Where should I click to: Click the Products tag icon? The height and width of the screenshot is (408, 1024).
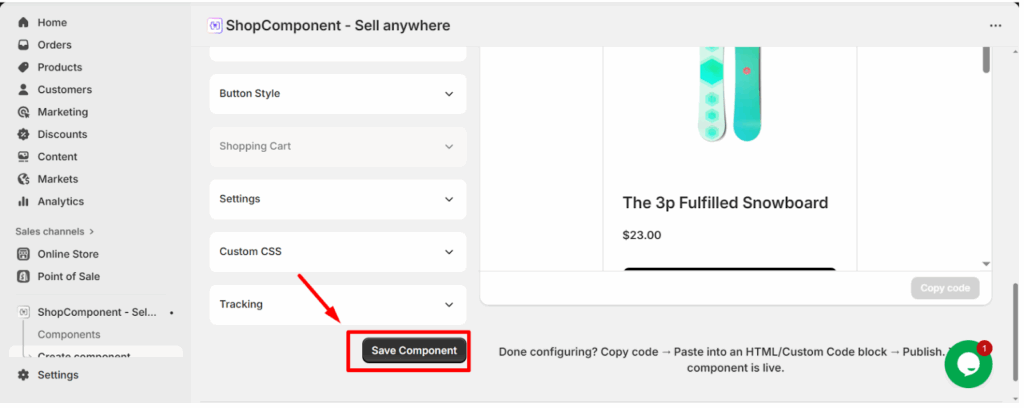(23, 67)
